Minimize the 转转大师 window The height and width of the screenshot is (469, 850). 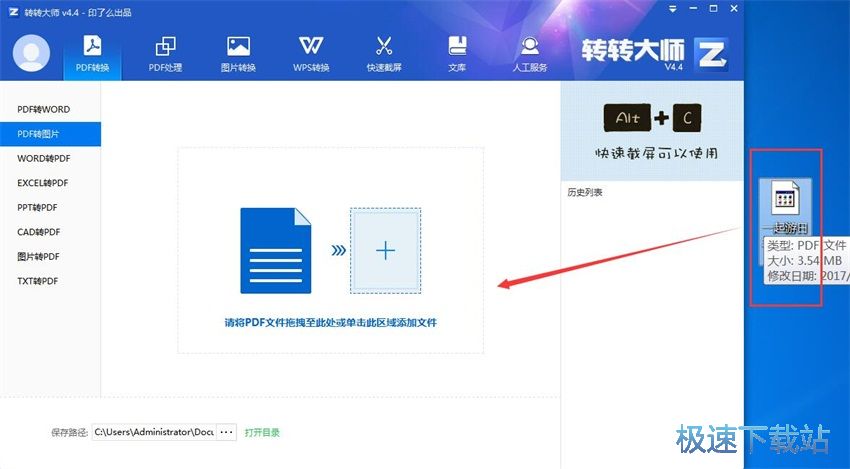point(693,9)
